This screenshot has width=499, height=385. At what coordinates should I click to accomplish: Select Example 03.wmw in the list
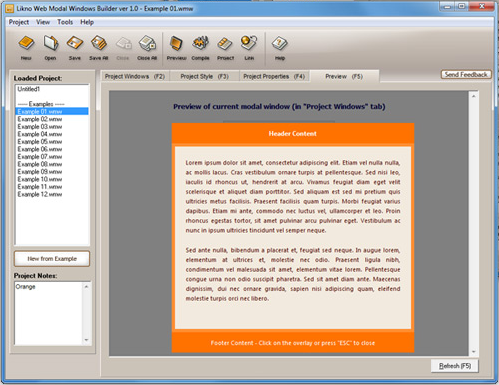click(x=52, y=126)
